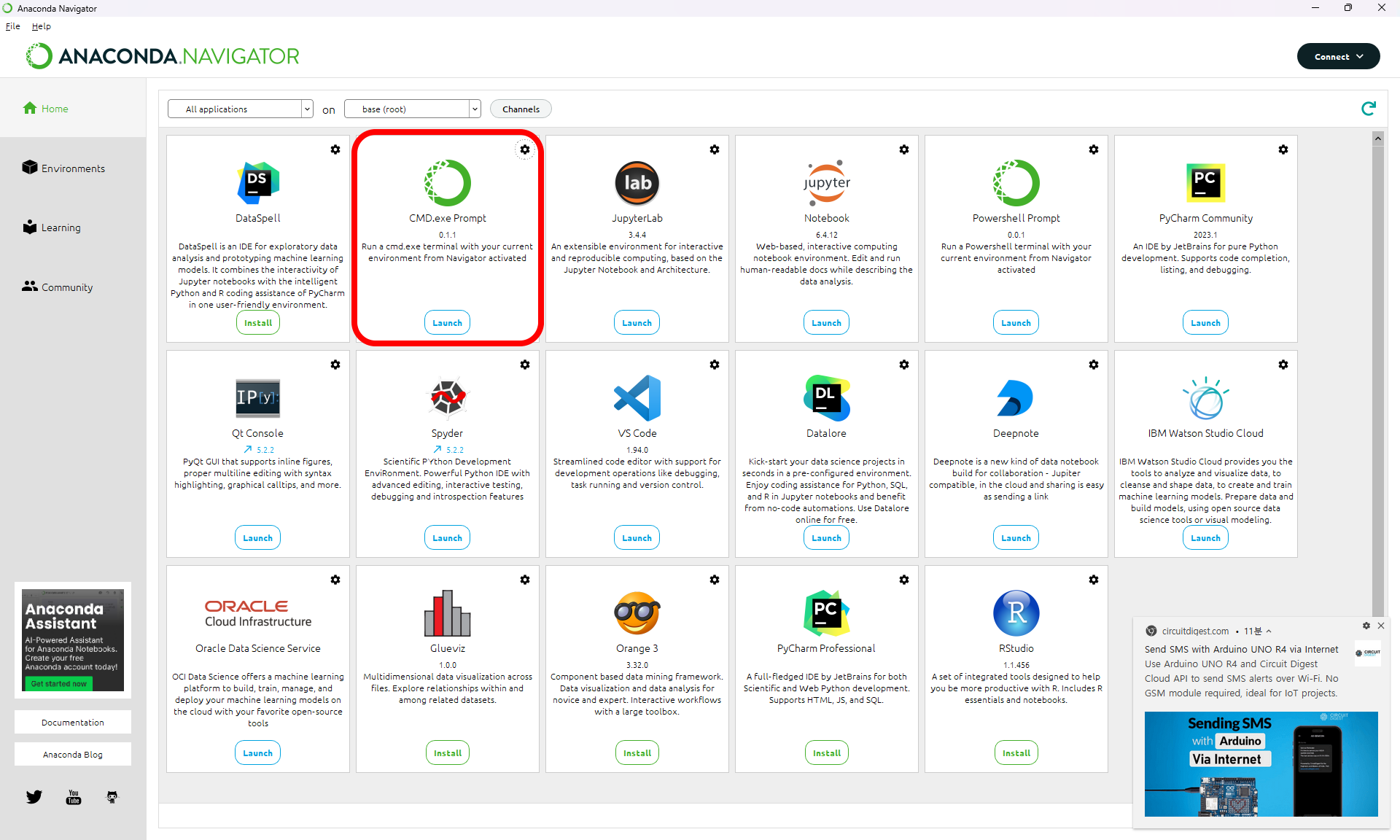
Task: Click the Twitter icon in sidebar
Action: pyautogui.click(x=34, y=797)
